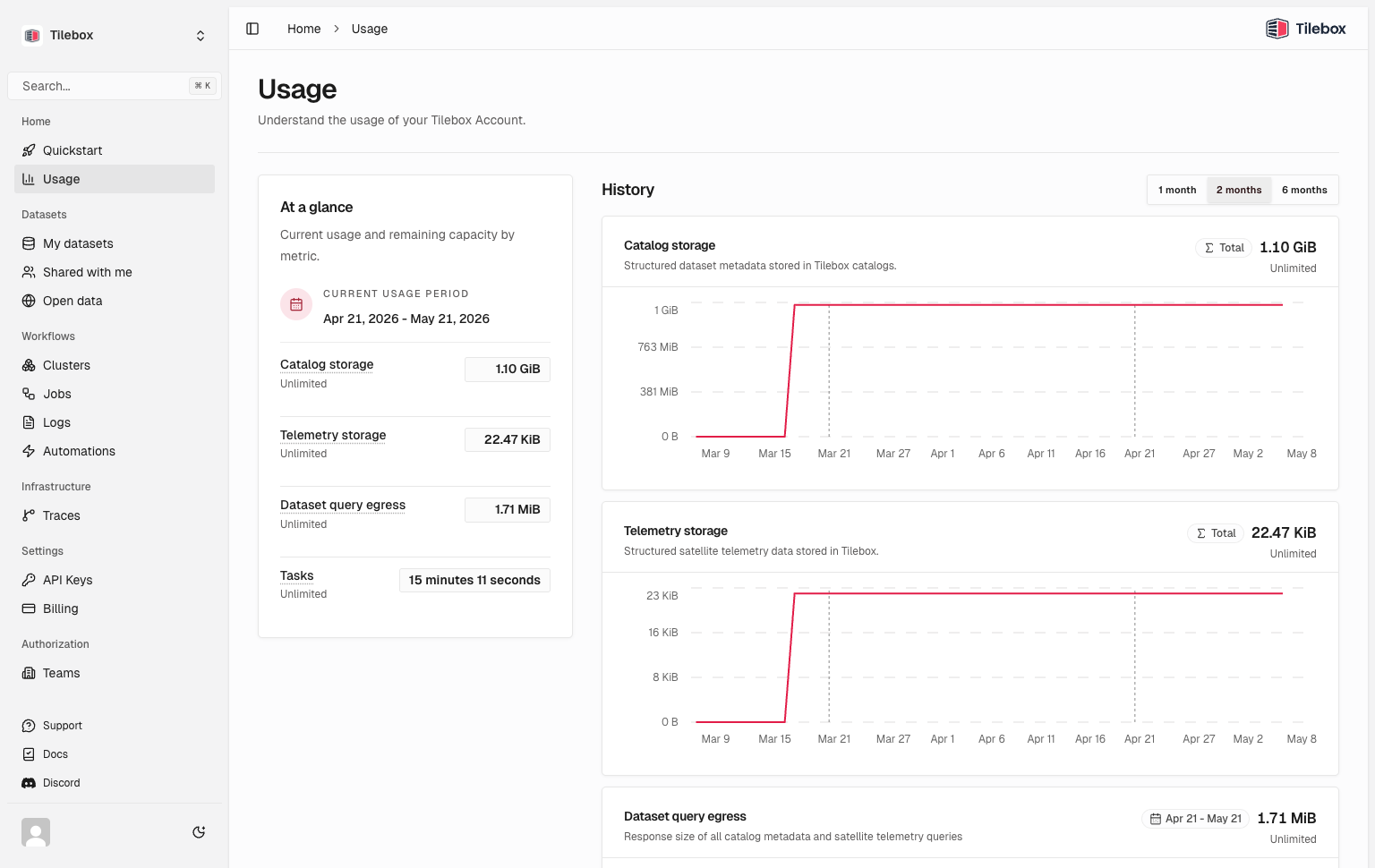
Task: Open My datasets from sidebar
Action: click(115, 243)
